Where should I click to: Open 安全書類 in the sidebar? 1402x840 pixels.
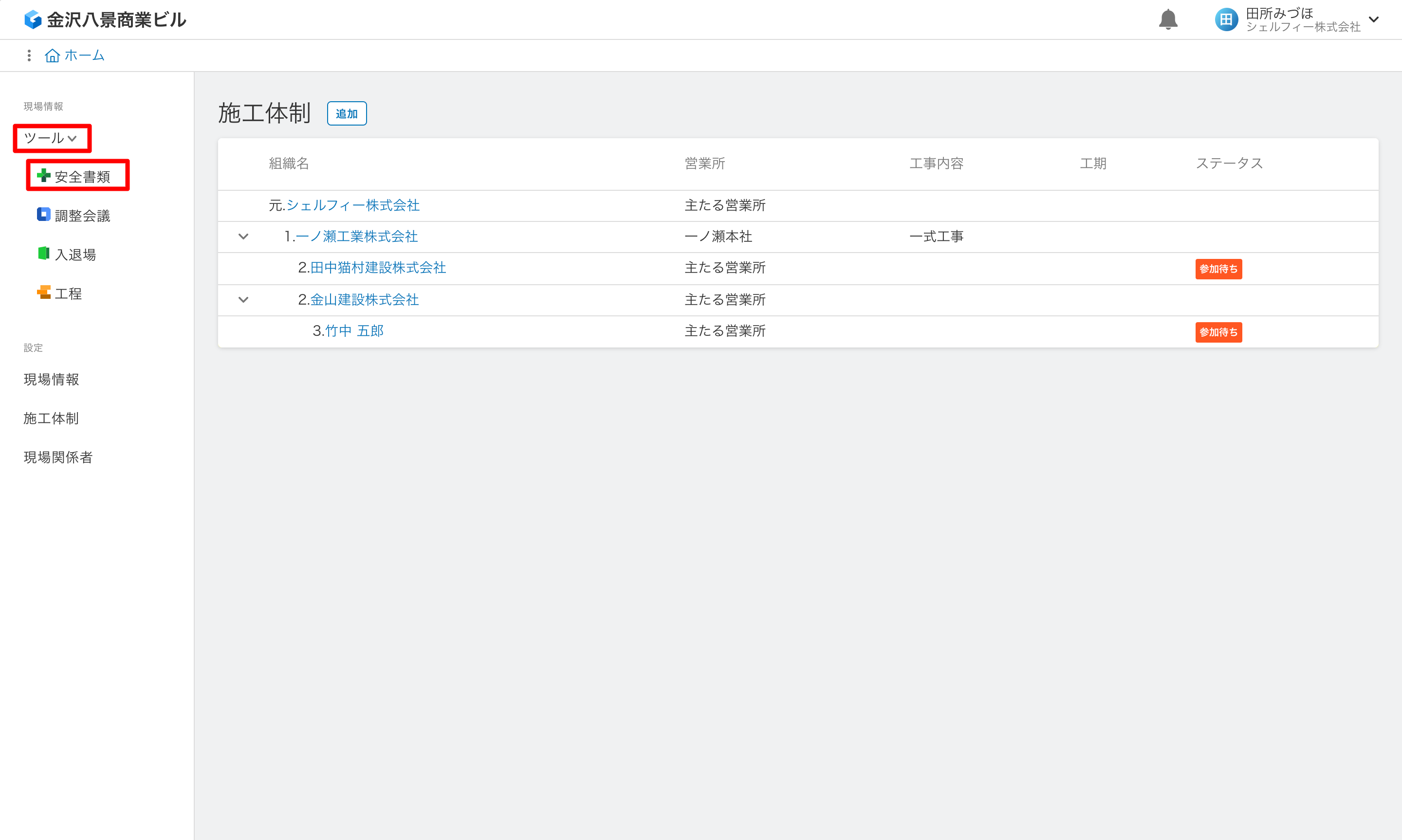[x=83, y=177]
